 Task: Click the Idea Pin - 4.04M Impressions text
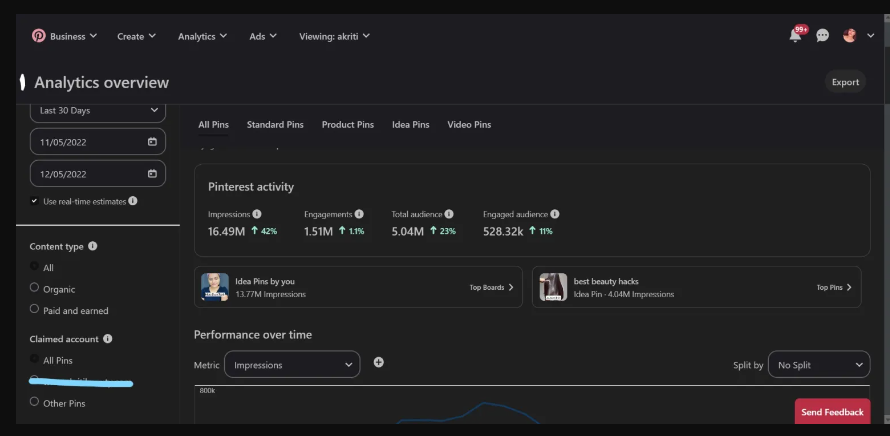click(x=624, y=295)
